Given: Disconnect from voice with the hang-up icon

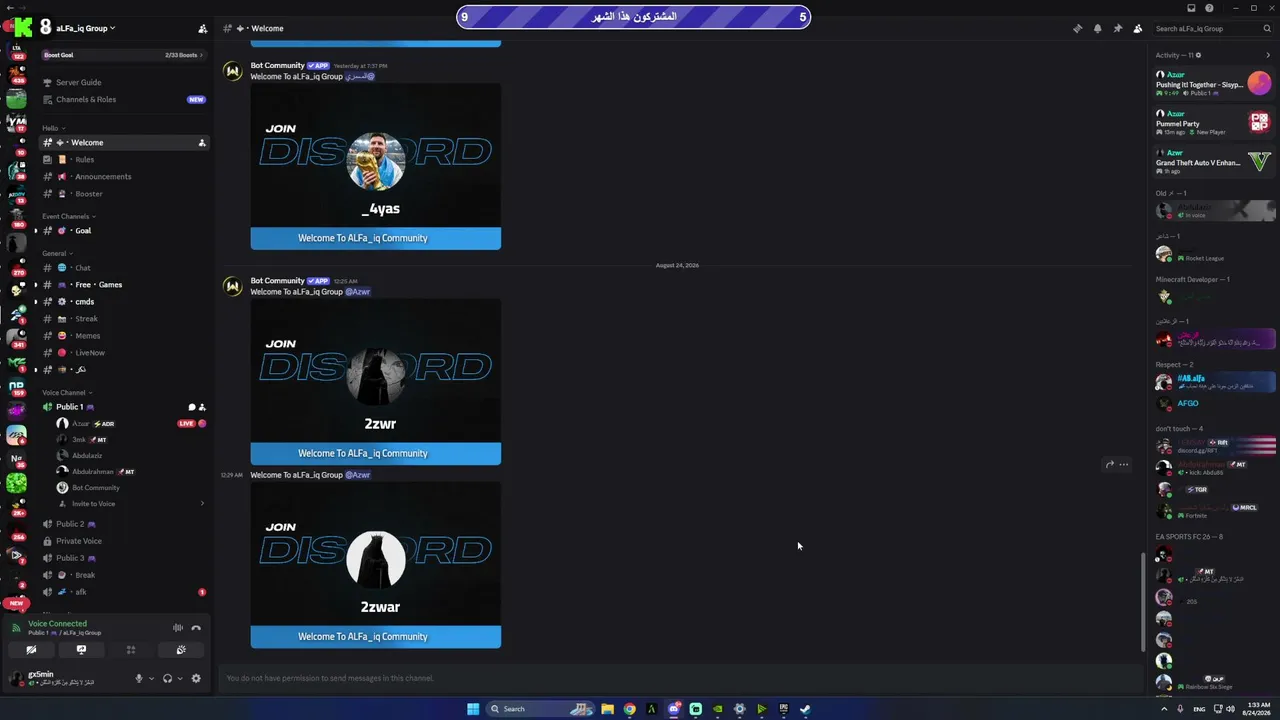Looking at the screenshot, I should tap(196, 628).
